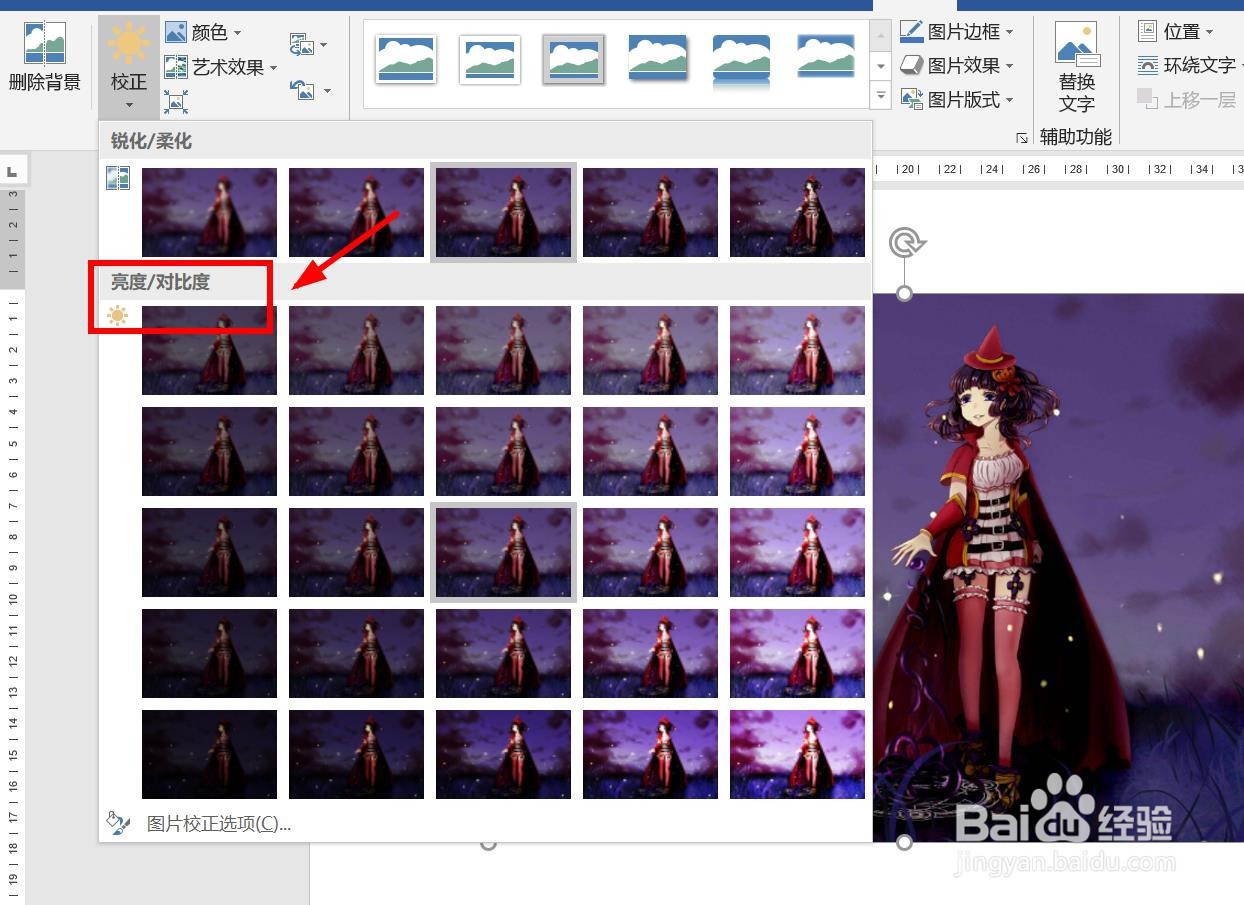The width and height of the screenshot is (1244, 905).
Task: Open the Artistic Effects (艺术效果) dropdown
Action: [221, 67]
